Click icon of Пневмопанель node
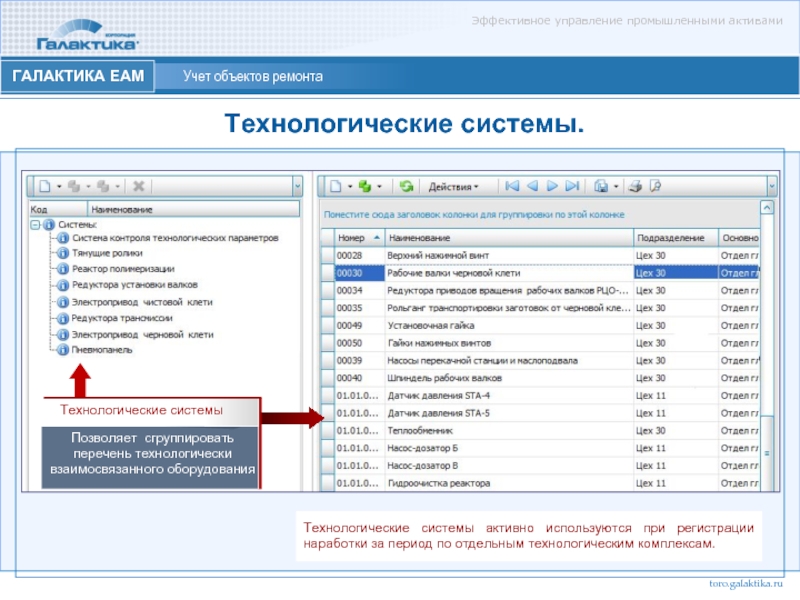The width and height of the screenshot is (800, 600). (62, 350)
